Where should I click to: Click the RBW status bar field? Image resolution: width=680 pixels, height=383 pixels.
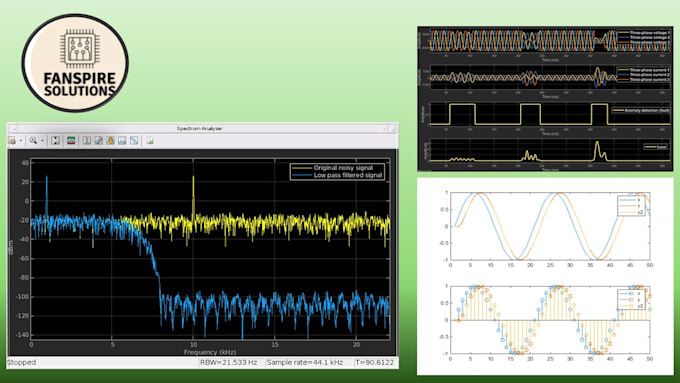[229, 362]
